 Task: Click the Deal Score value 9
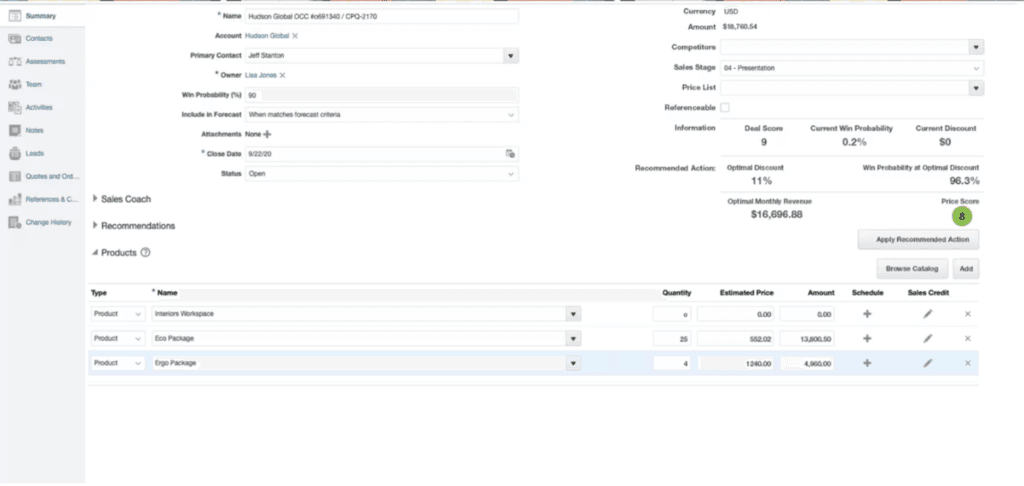(x=763, y=142)
